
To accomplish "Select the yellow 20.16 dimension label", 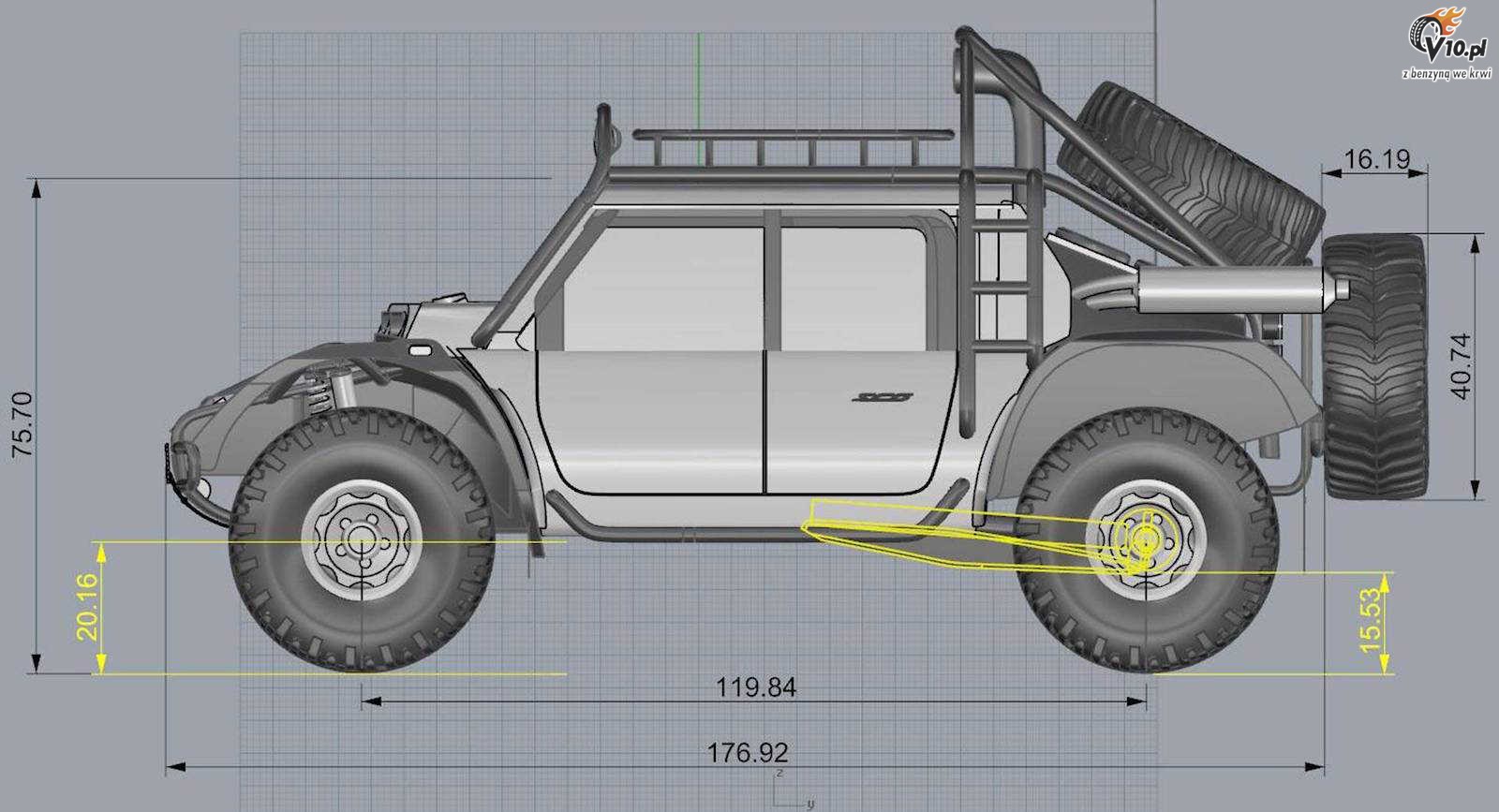I will 87,607.
